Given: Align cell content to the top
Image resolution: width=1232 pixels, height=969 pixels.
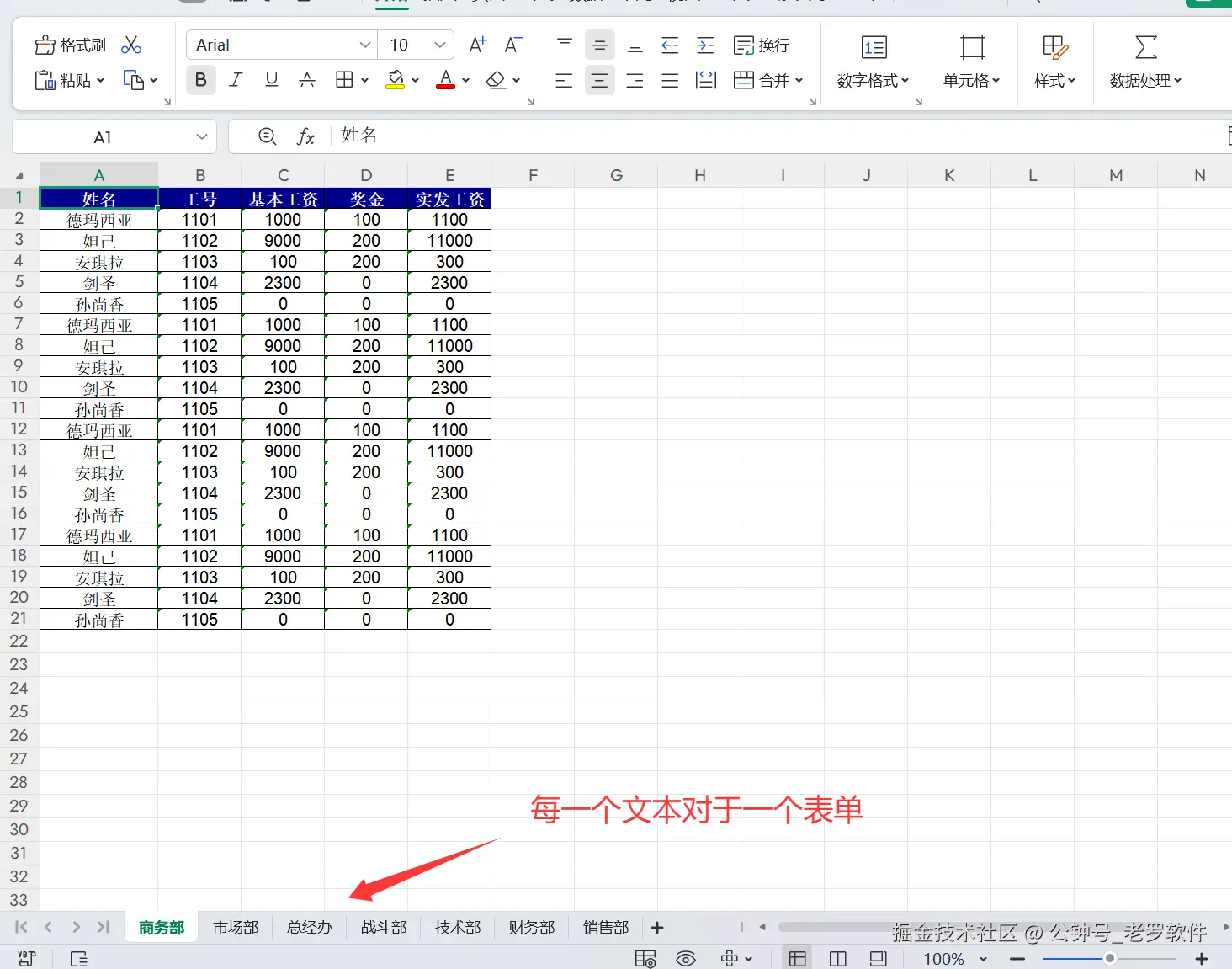Looking at the screenshot, I should (x=565, y=45).
